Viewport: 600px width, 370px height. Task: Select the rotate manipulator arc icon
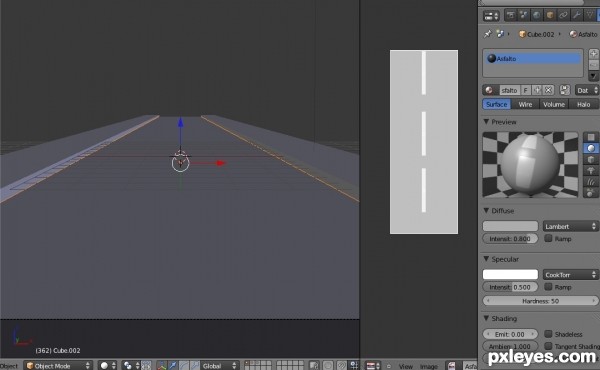[x=184, y=365]
